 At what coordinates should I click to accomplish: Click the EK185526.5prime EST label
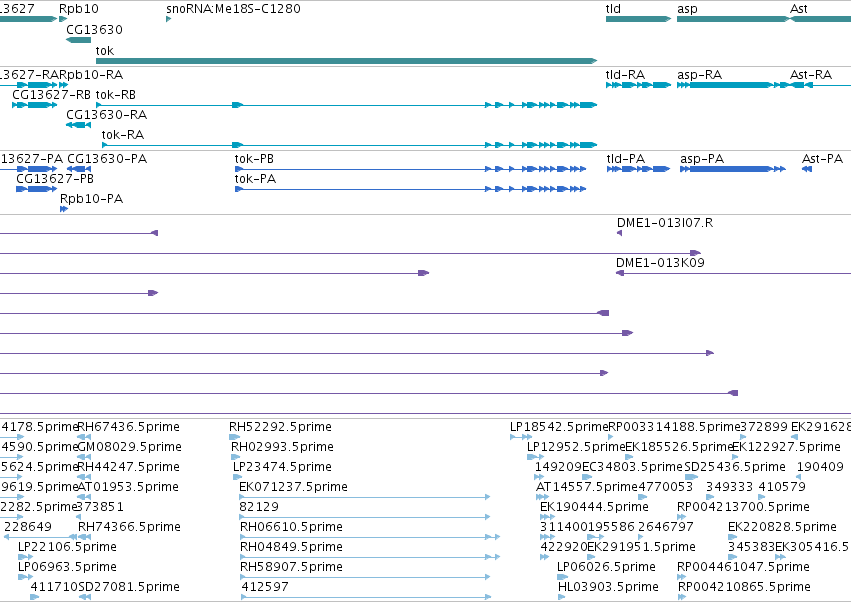tap(679, 447)
